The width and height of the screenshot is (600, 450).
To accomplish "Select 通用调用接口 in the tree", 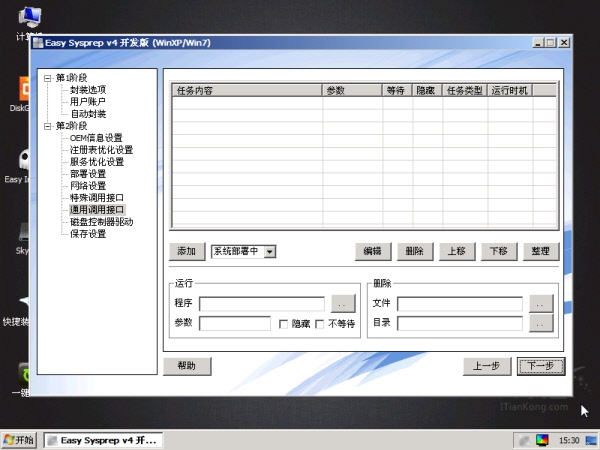I will pos(97,210).
